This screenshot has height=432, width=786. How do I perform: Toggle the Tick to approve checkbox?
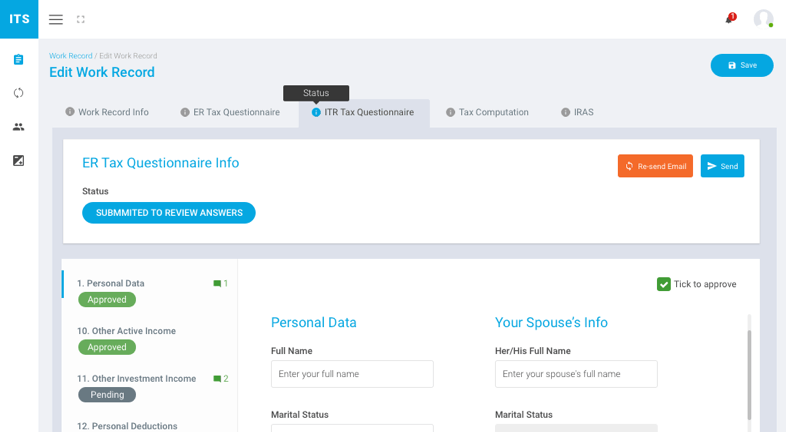(664, 284)
